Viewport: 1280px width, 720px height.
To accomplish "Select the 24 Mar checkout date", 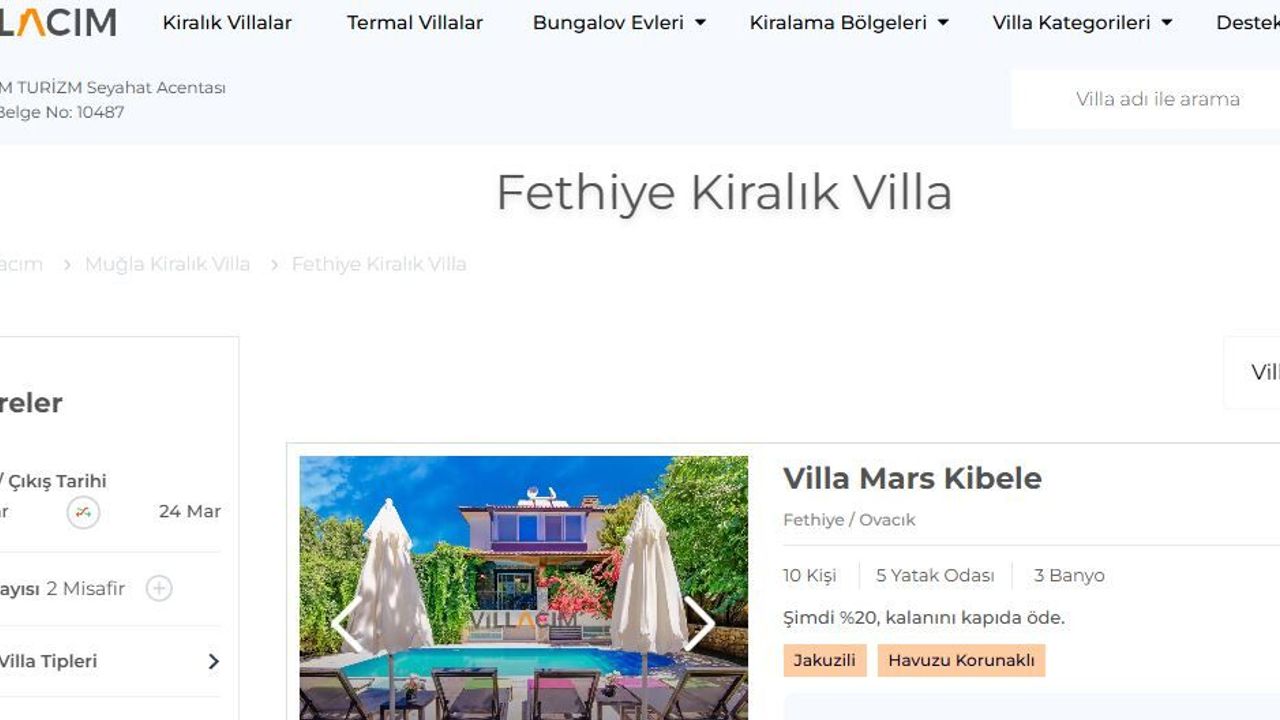I will point(190,511).
